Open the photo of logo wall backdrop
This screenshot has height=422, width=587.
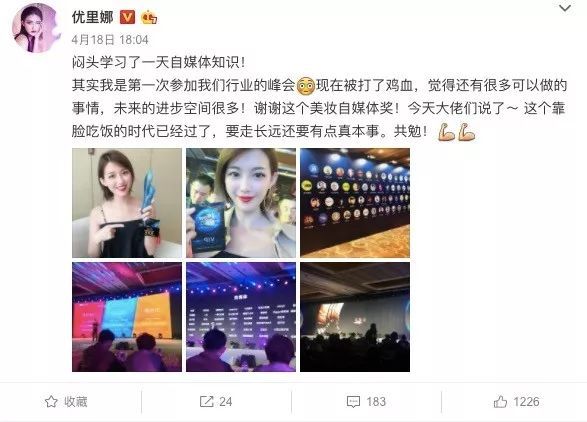point(355,203)
